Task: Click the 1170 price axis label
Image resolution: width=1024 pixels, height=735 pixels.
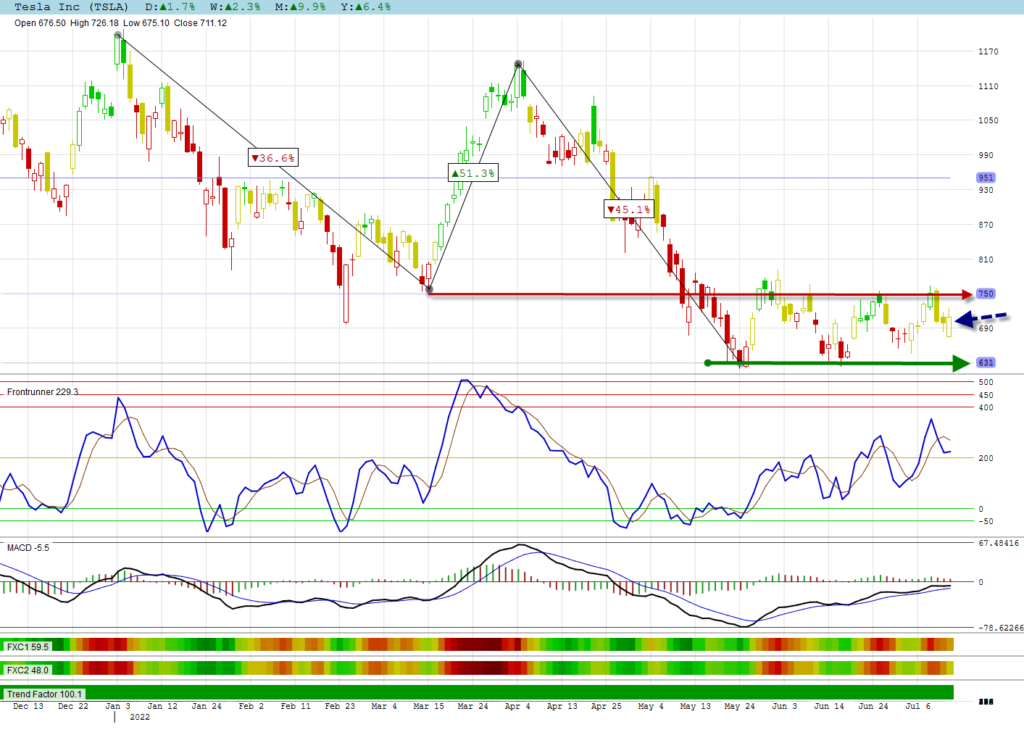Action: pos(988,52)
